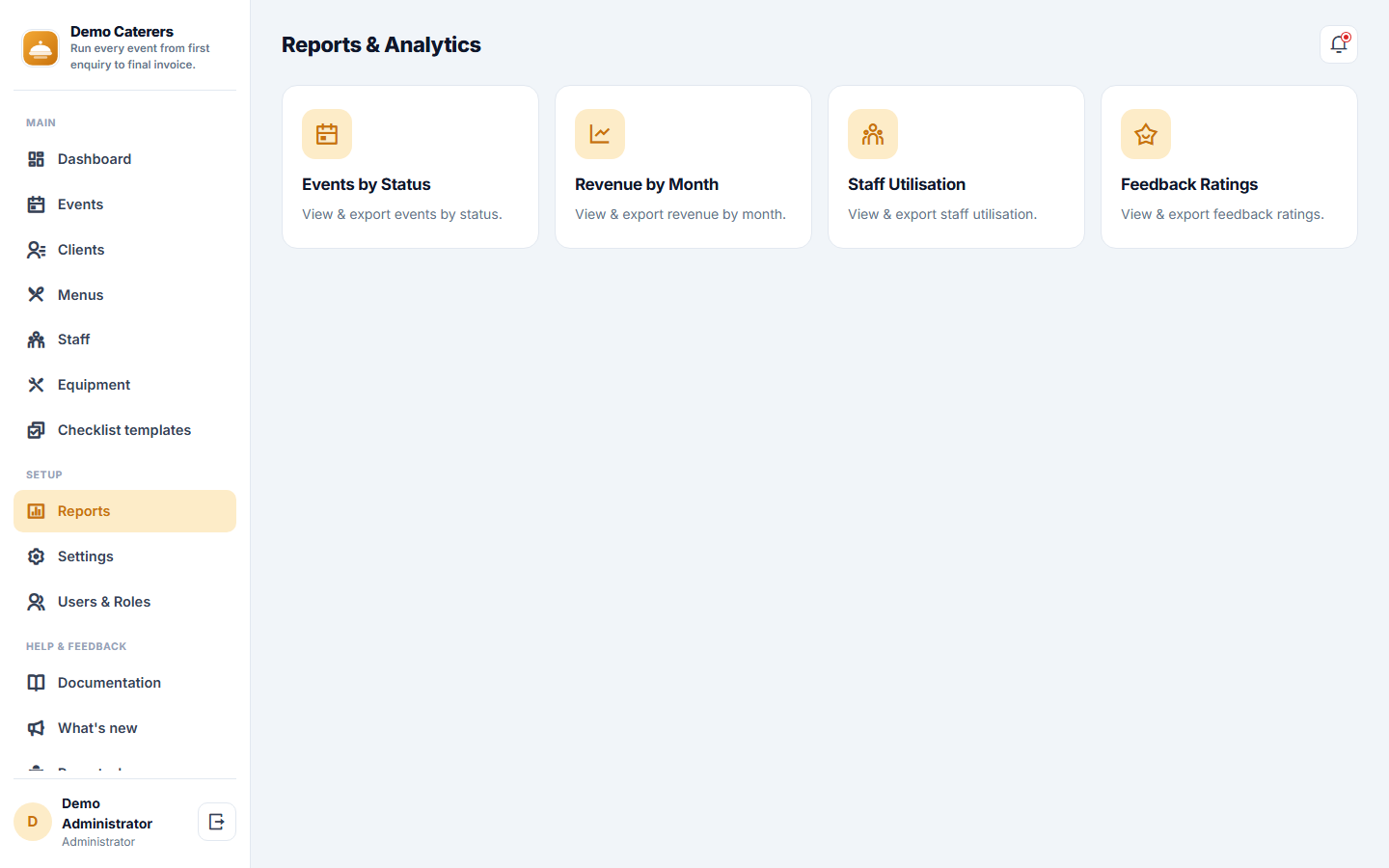Click the Reports & Analytics heading
This screenshot has height=868, width=1389.
pos(381,44)
